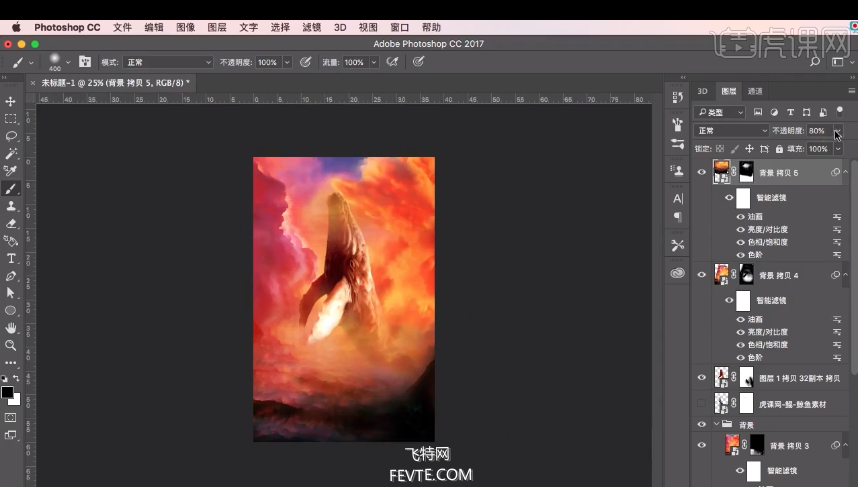The width and height of the screenshot is (858, 487).
Task: Select the Path Selection tool
Action: [10, 293]
